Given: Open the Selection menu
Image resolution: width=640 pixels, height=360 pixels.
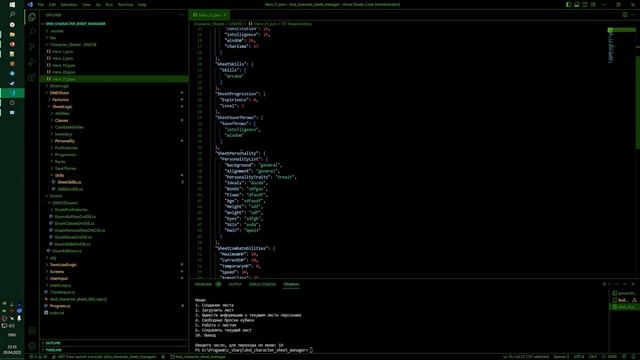Looking at the screenshot, I should [x=69, y=4].
